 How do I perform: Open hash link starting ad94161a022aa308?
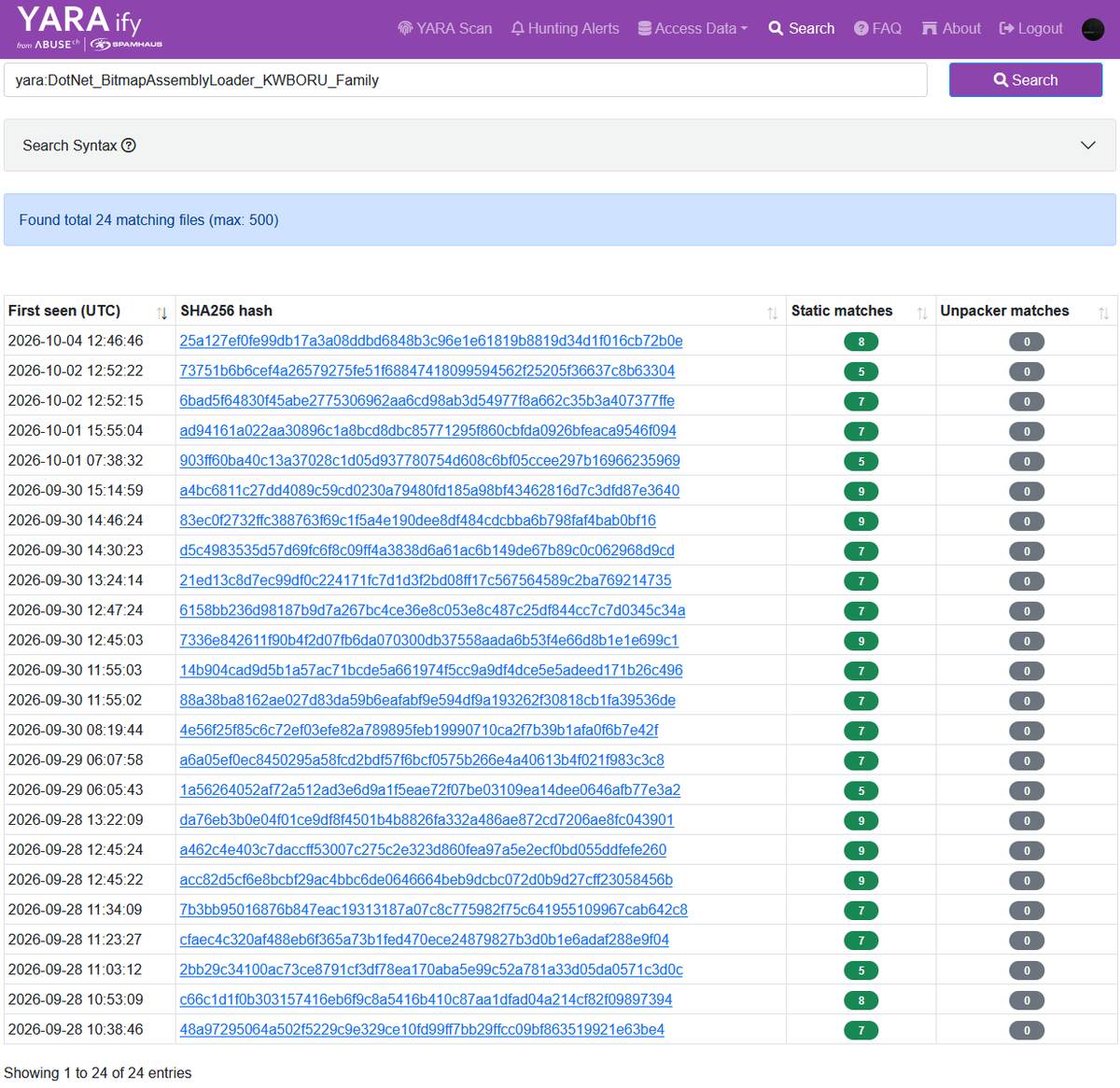point(428,430)
